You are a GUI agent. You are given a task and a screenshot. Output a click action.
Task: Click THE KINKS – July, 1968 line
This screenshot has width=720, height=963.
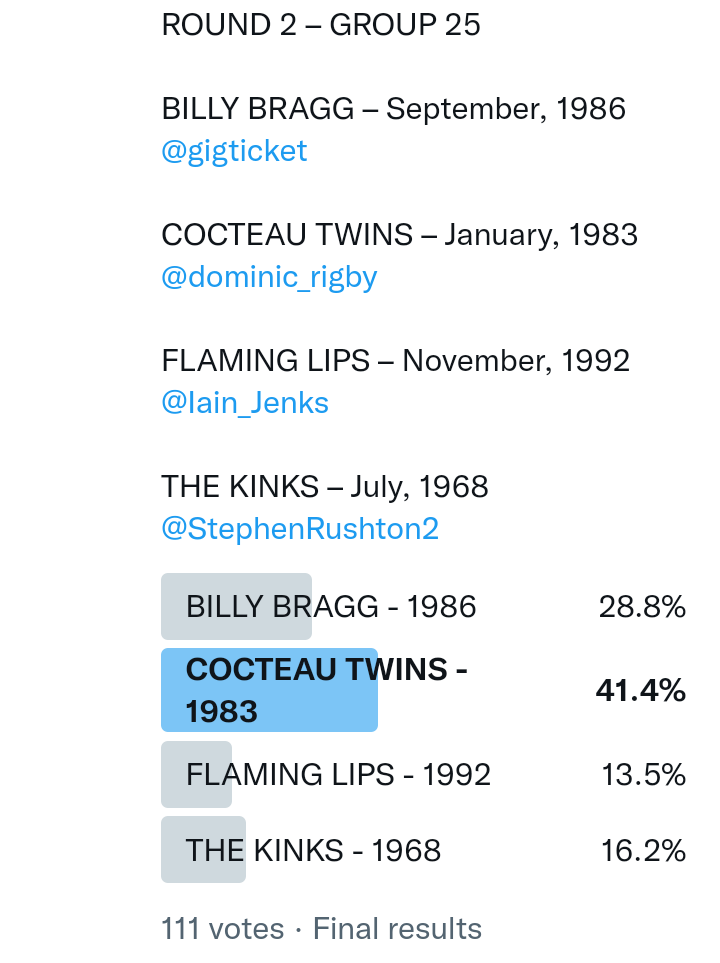click(x=325, y=487)
